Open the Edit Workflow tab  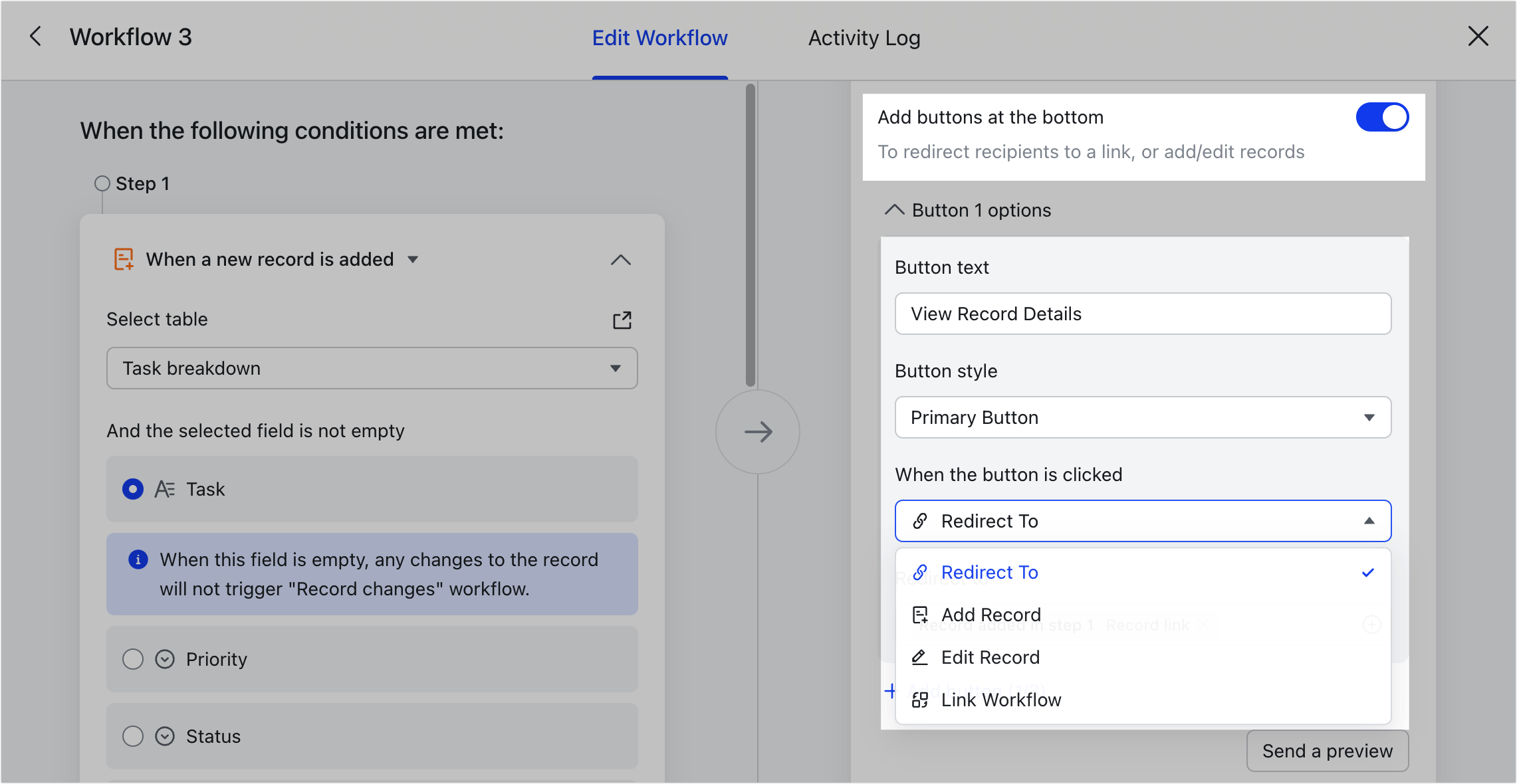pyautogui.click(x=659, y=38)
